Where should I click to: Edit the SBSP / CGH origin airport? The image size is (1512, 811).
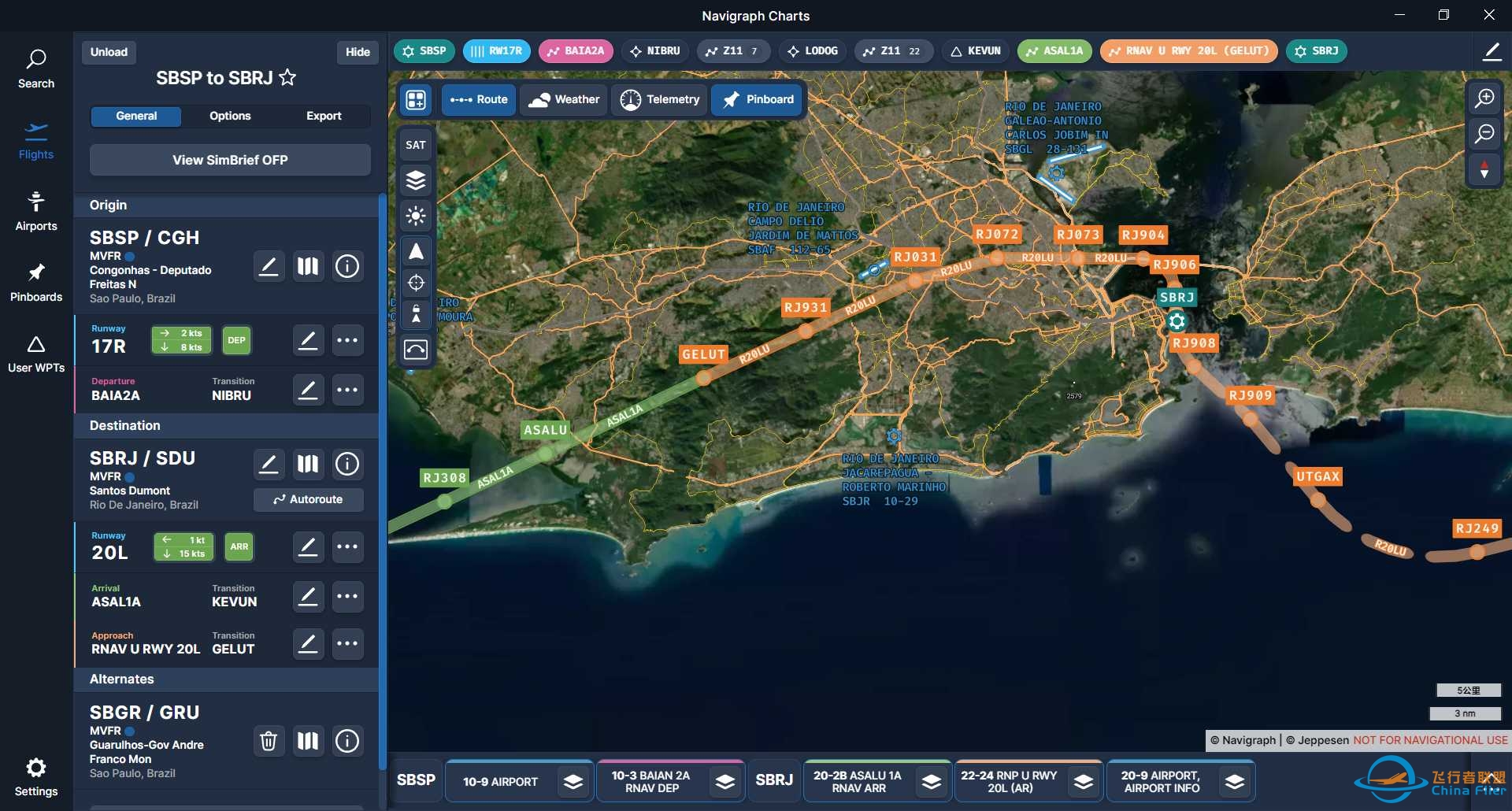(x=269, y=266)
